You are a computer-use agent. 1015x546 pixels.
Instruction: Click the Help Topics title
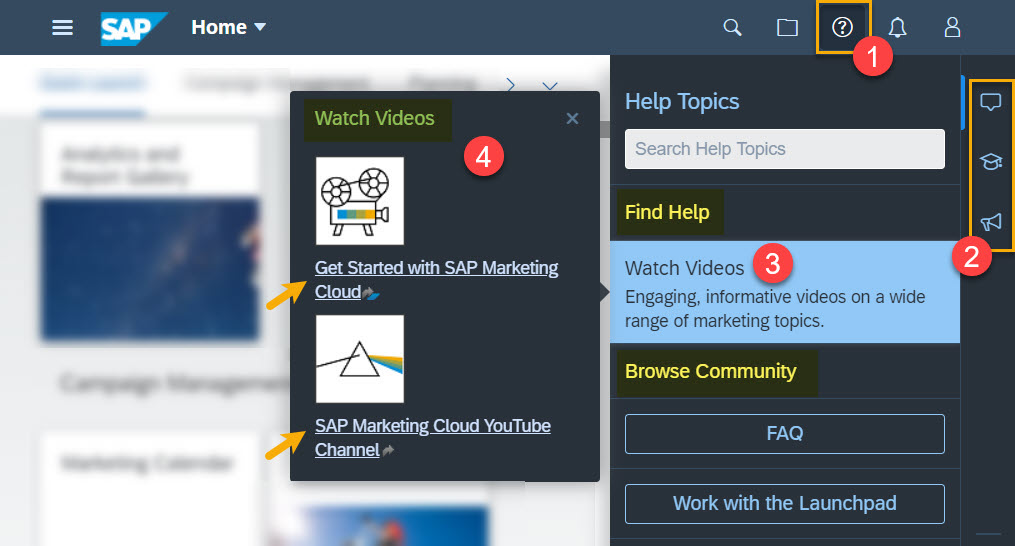tap(682, 102)
